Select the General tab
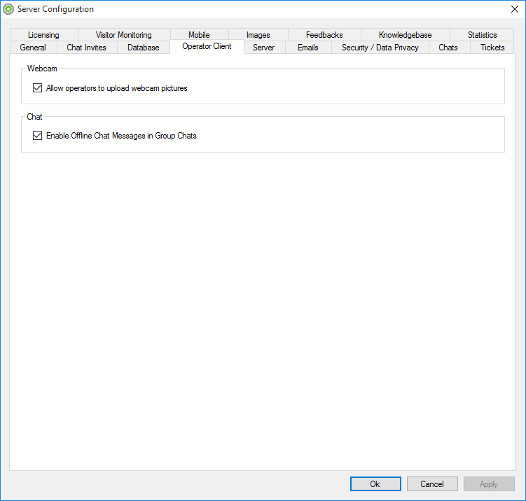Viewport: 526px width, 501px height. pos(33,47)
